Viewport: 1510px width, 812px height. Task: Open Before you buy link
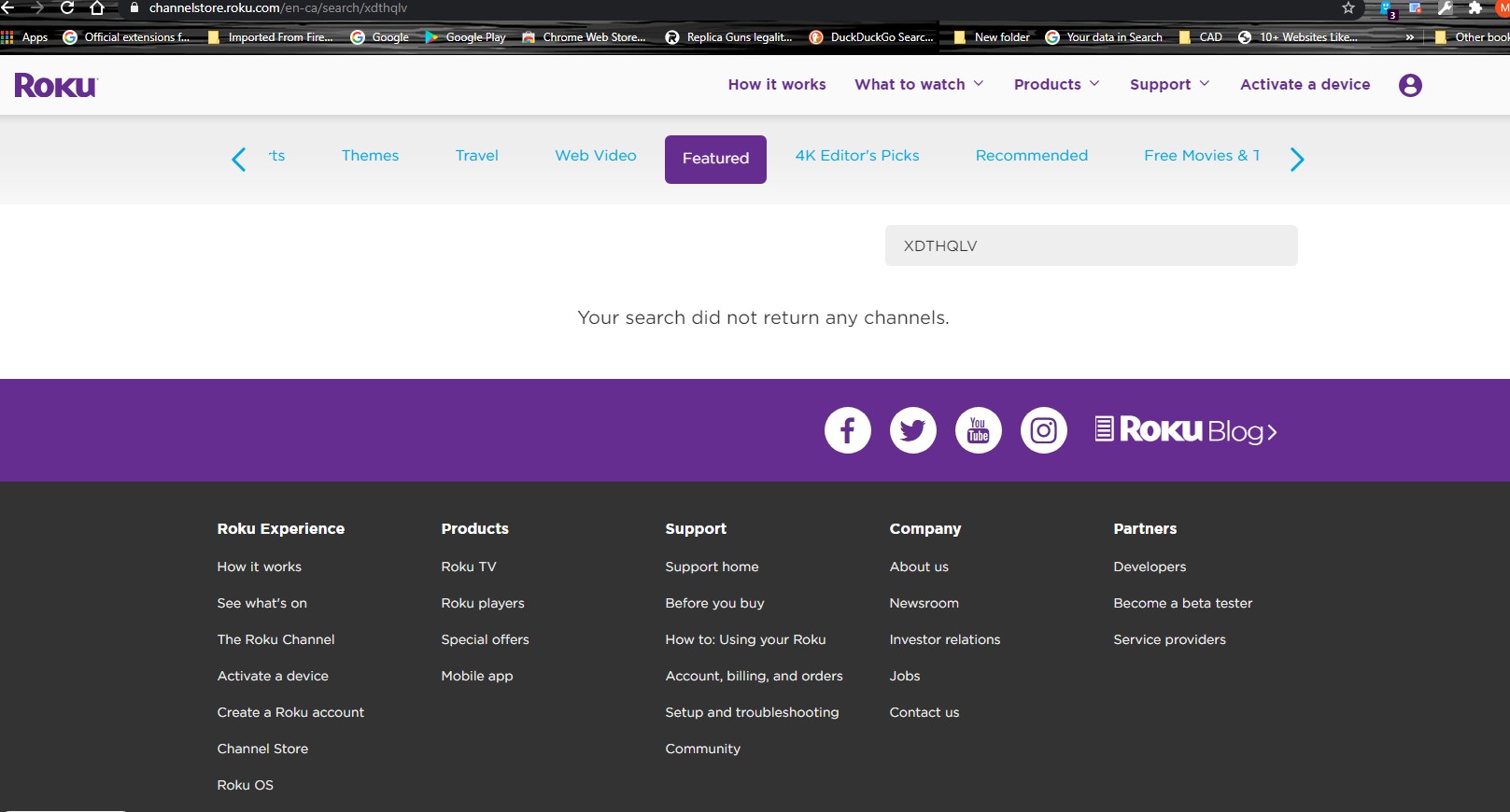(715, 603)
